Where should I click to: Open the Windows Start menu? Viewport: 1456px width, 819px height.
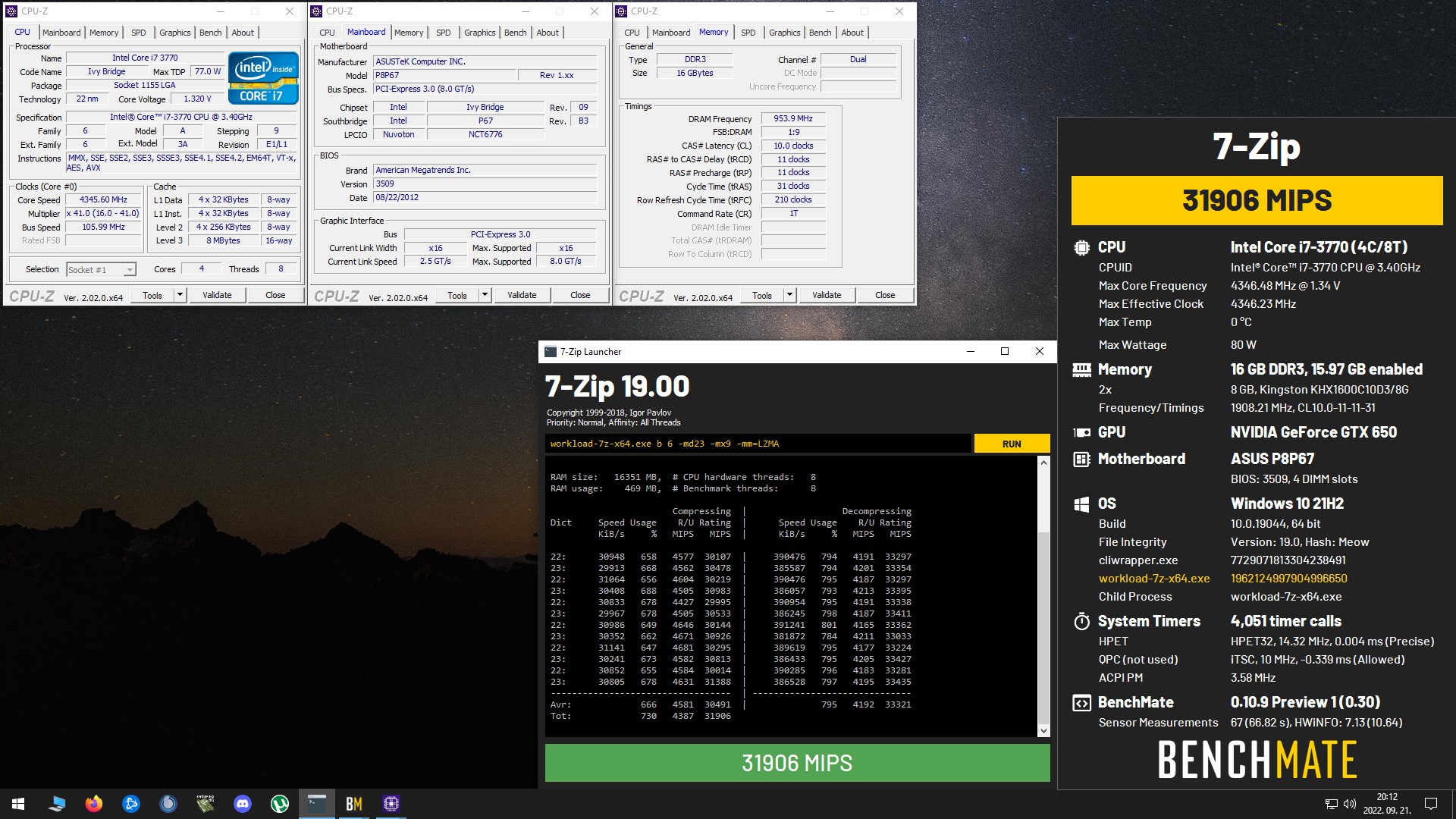[x=18, y=804]
